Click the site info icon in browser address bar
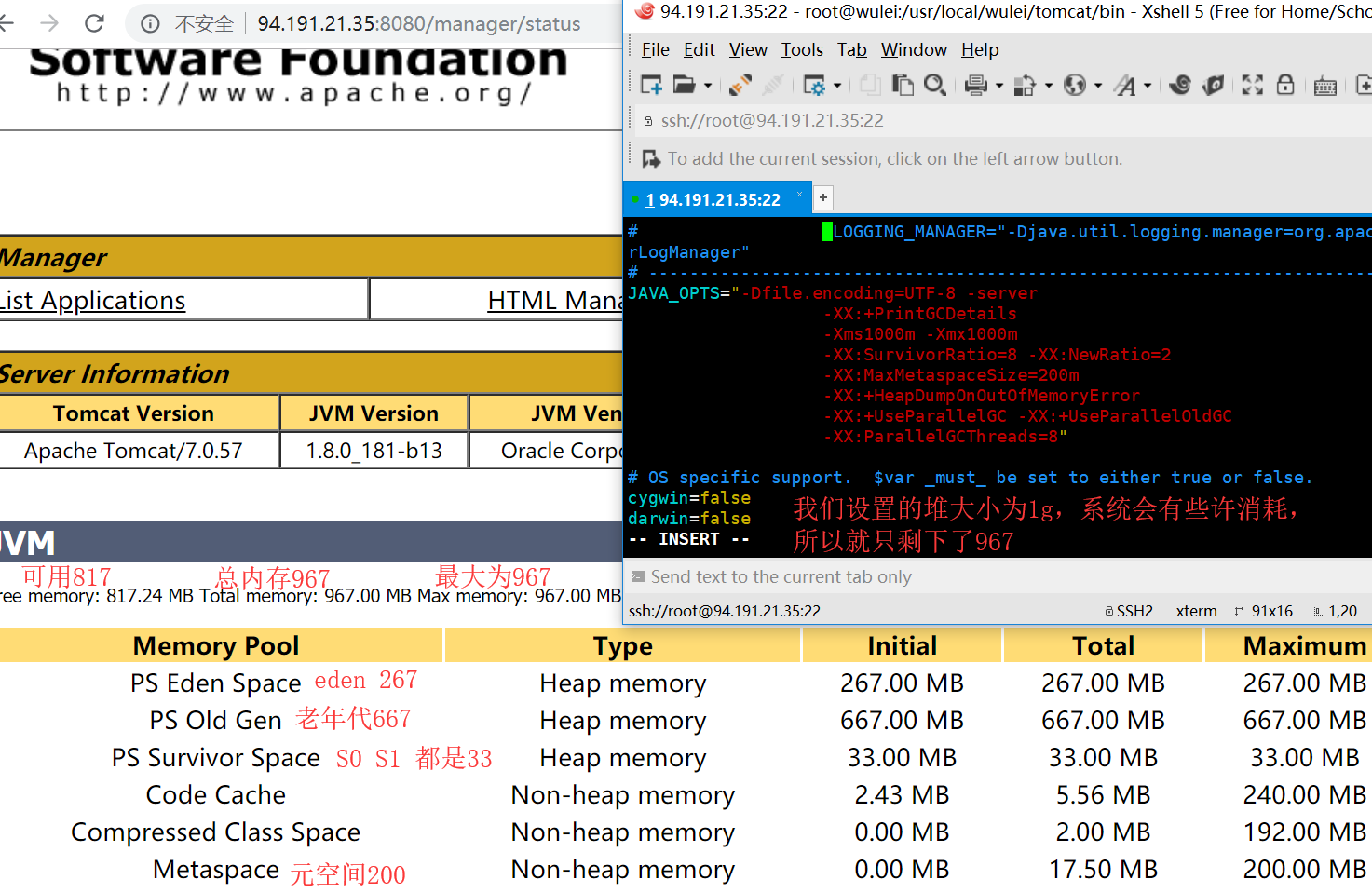The image size is (1372, 893). (150, 23)
